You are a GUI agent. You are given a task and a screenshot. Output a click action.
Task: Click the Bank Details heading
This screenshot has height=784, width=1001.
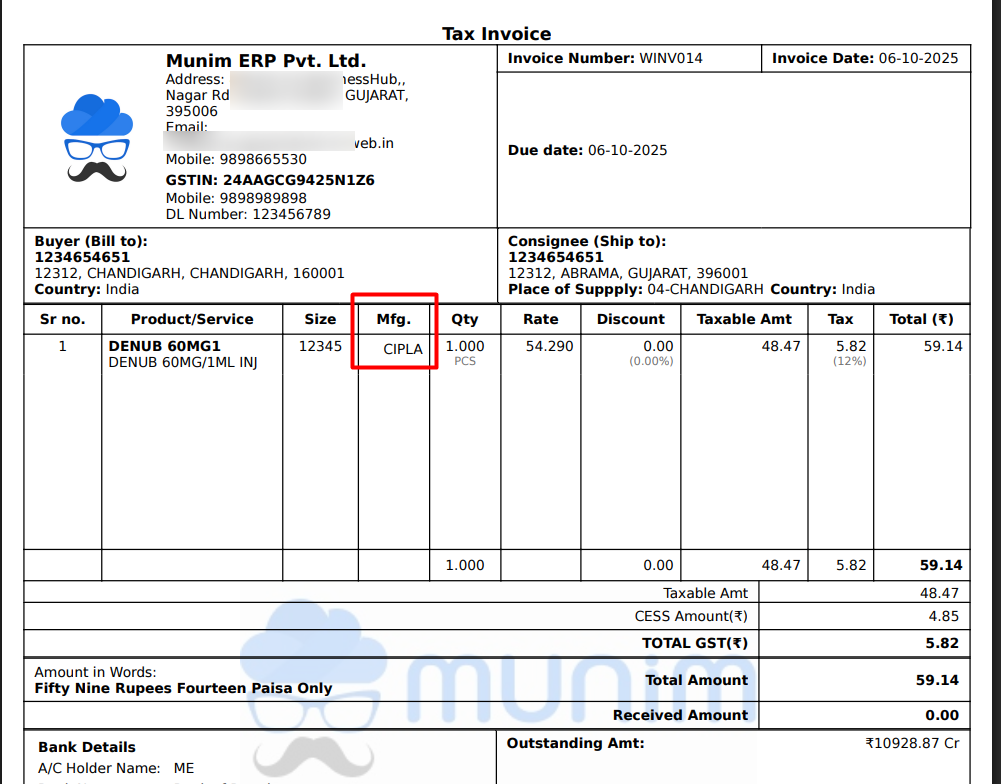pos(87,747)
